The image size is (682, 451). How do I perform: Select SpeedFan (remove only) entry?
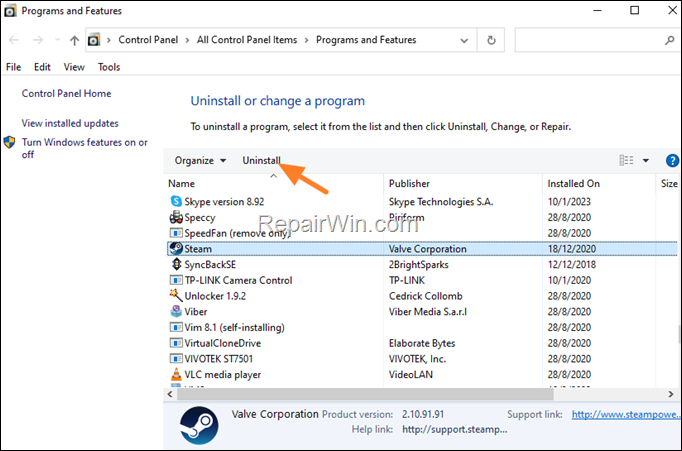click(237, 233)
